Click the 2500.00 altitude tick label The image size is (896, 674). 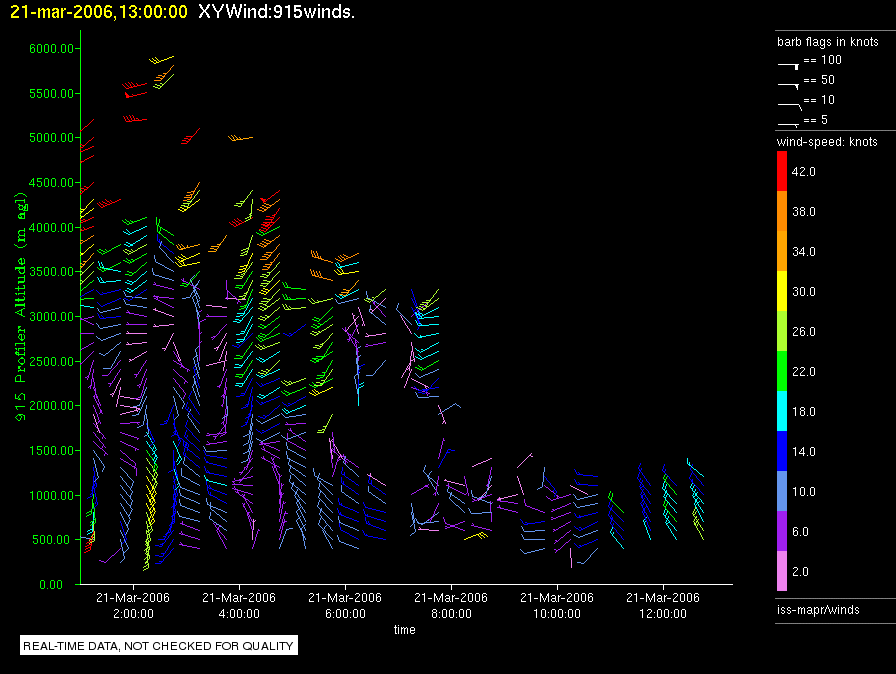(51, 362)
